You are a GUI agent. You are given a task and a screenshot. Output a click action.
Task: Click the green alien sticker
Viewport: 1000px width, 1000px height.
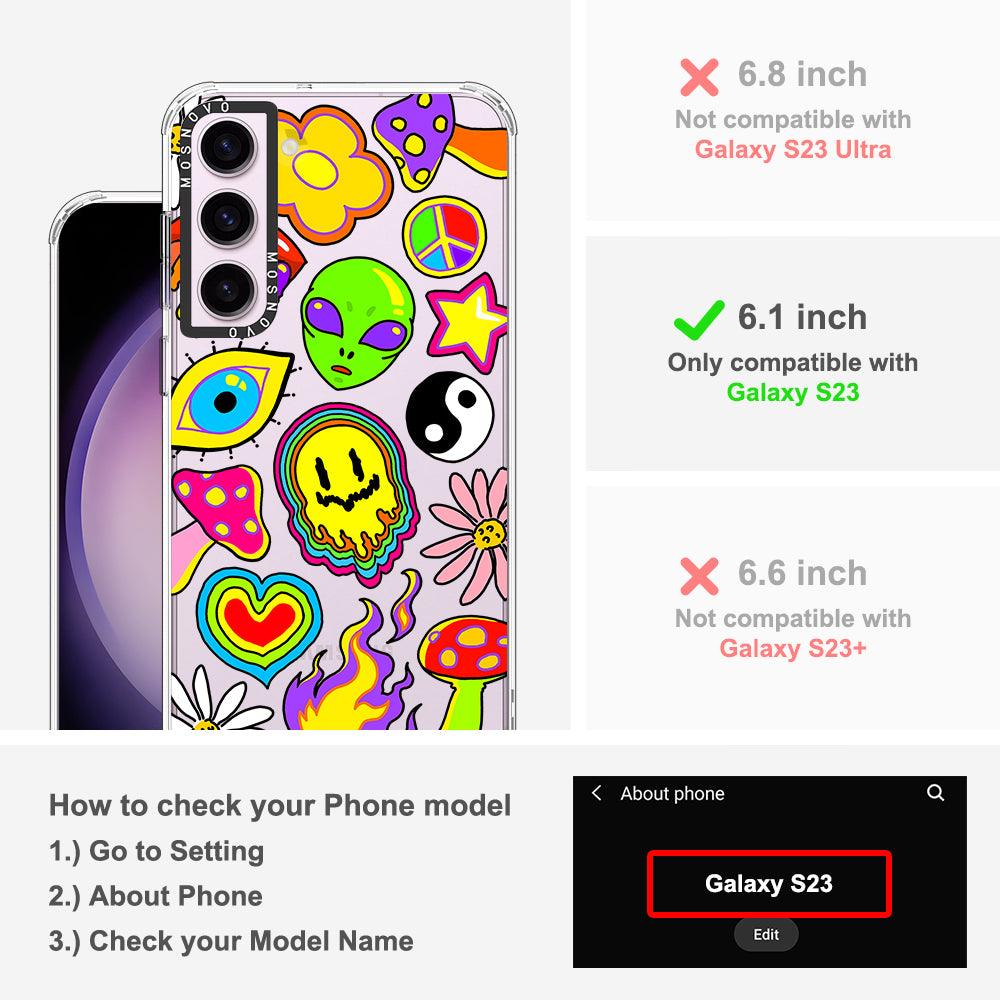pyautogui.click(x=357, y=323)
